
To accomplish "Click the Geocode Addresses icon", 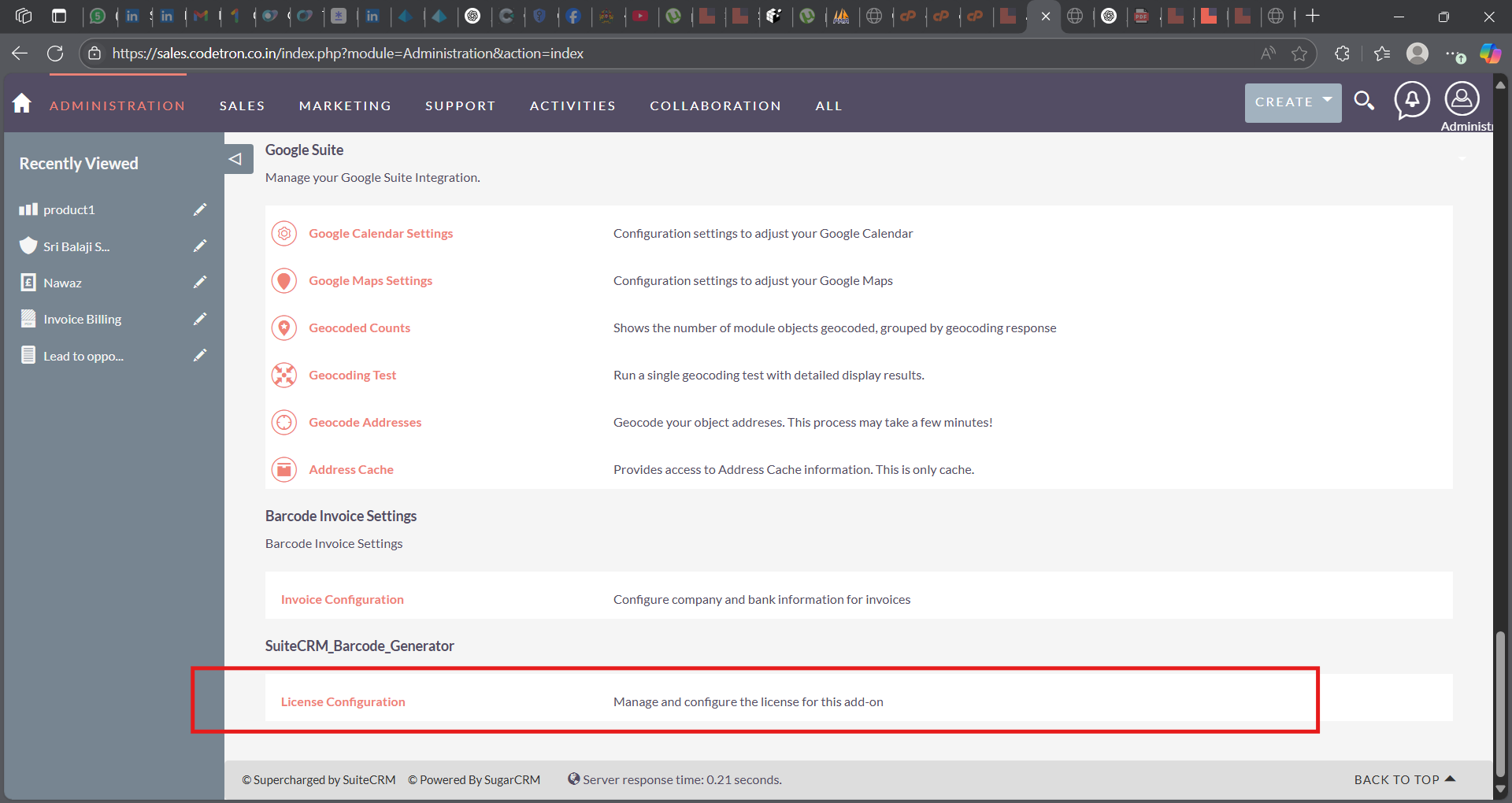I will tap(284, 423).
